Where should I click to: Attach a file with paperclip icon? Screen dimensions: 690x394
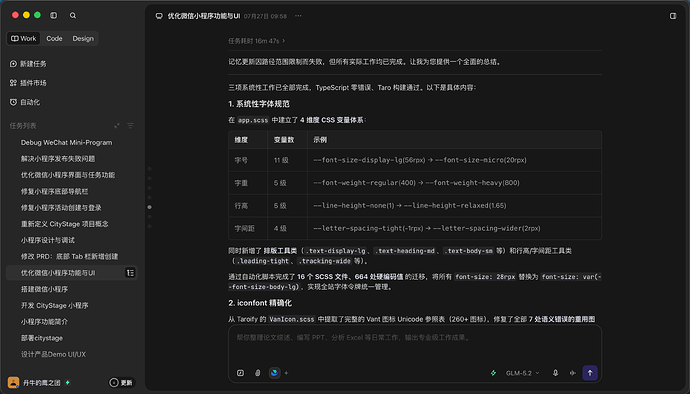258,373
